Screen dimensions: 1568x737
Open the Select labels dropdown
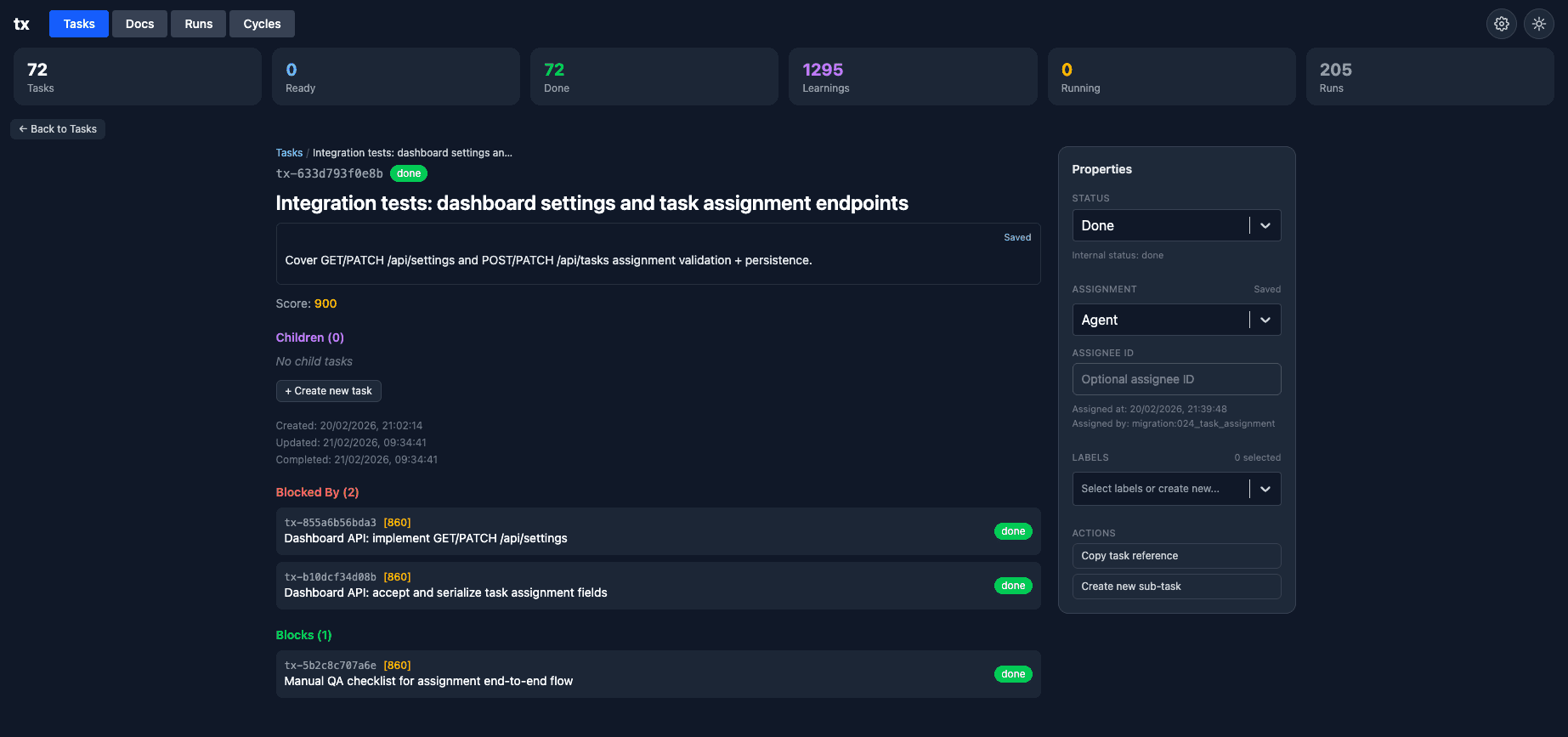click(1176, 489)
